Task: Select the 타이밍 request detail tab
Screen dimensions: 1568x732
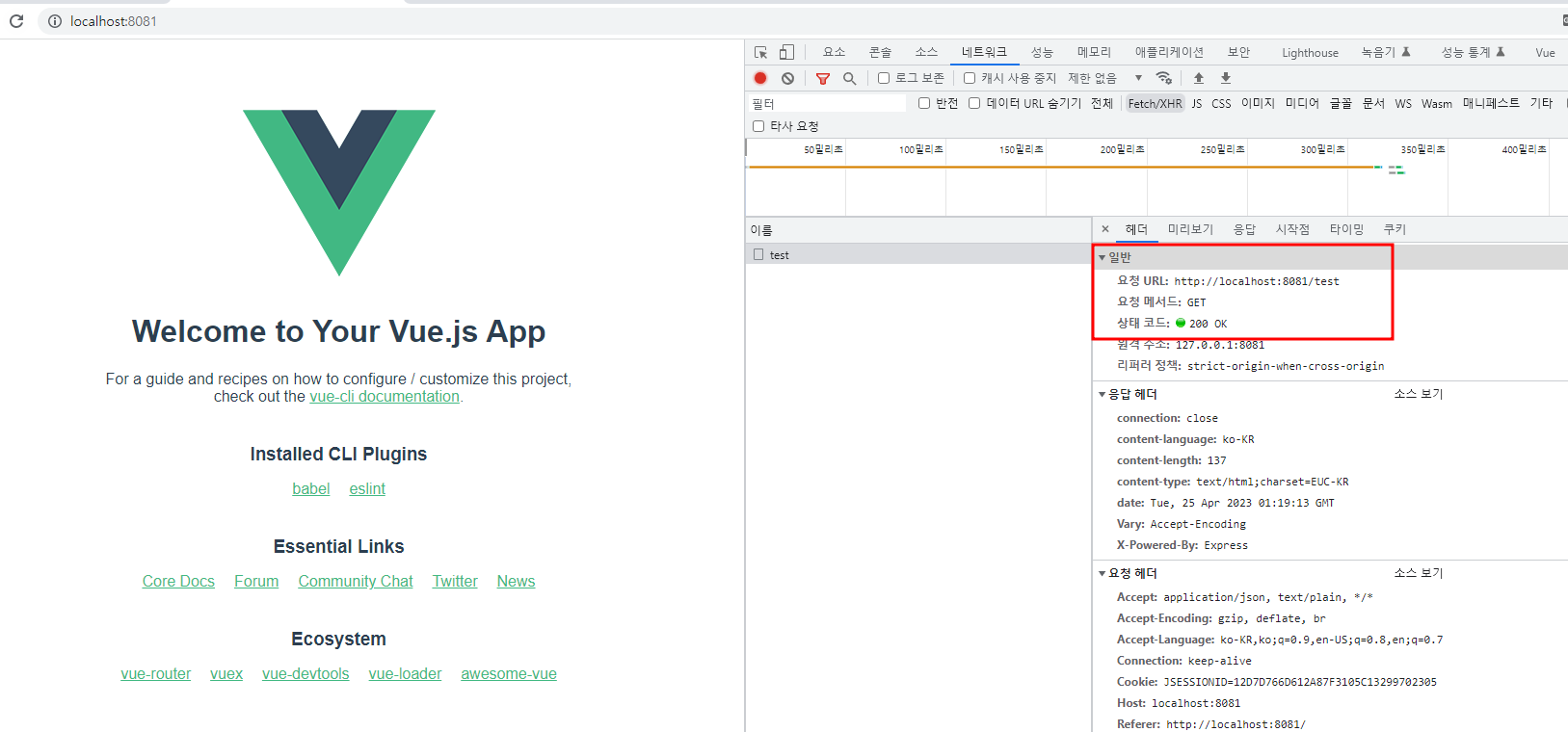Action: pyautogui.click(x=1346, y=229)
